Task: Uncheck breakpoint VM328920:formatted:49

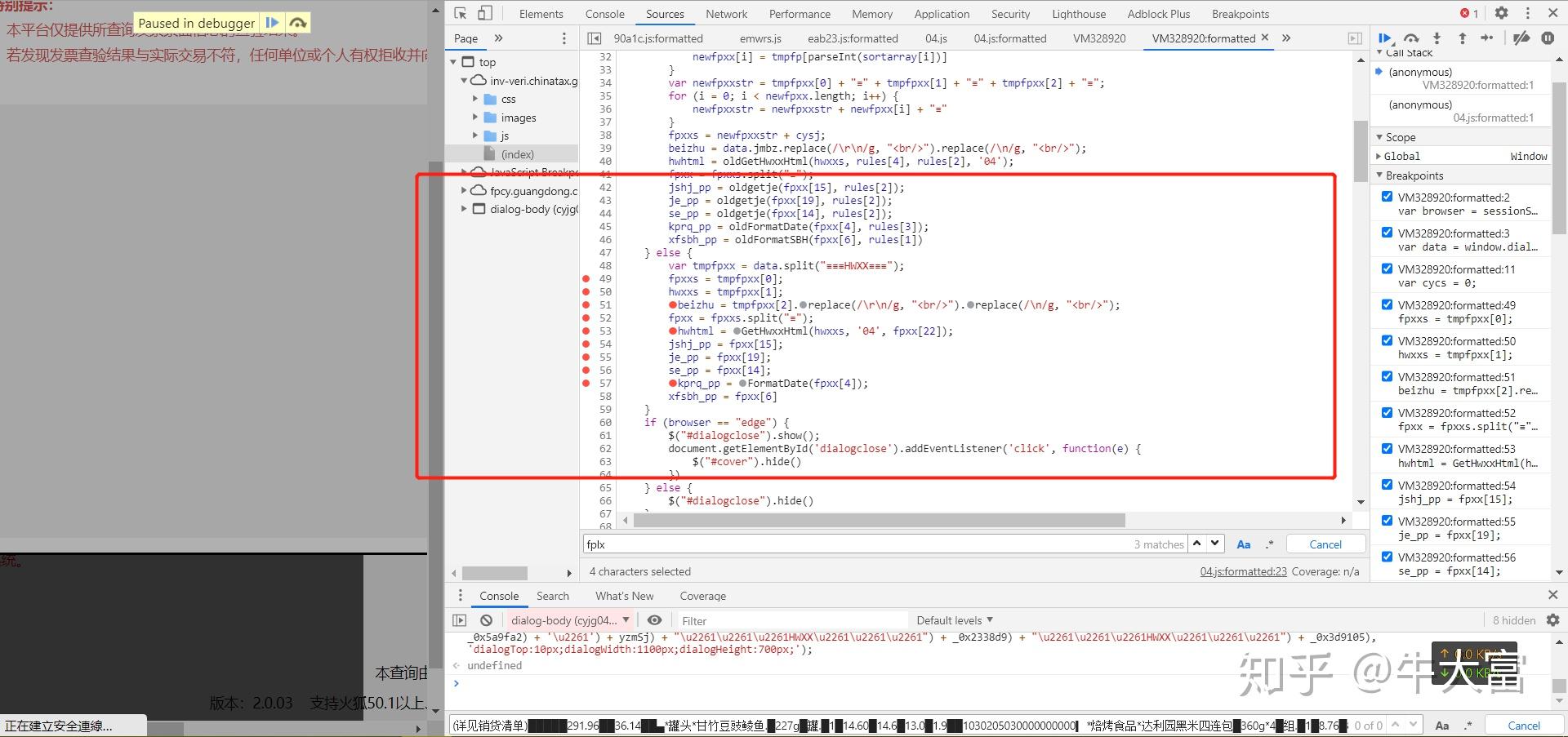Action: (1387, 304)
